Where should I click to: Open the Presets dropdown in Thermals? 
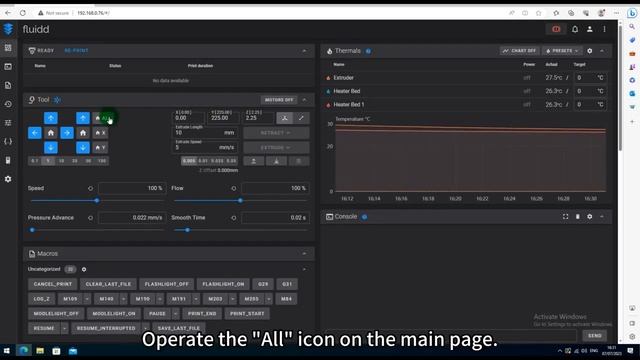click(x=562, y=51)
